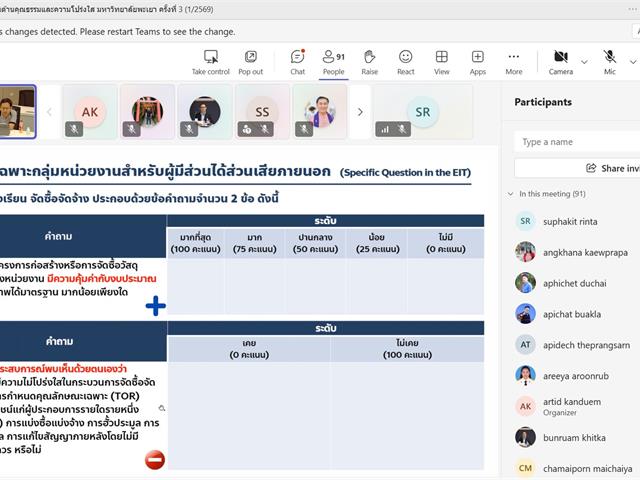Viewport: 640px width, 480px height.
Task: Collapse the In this meeting (91) list
Action: tap(510, 194)
